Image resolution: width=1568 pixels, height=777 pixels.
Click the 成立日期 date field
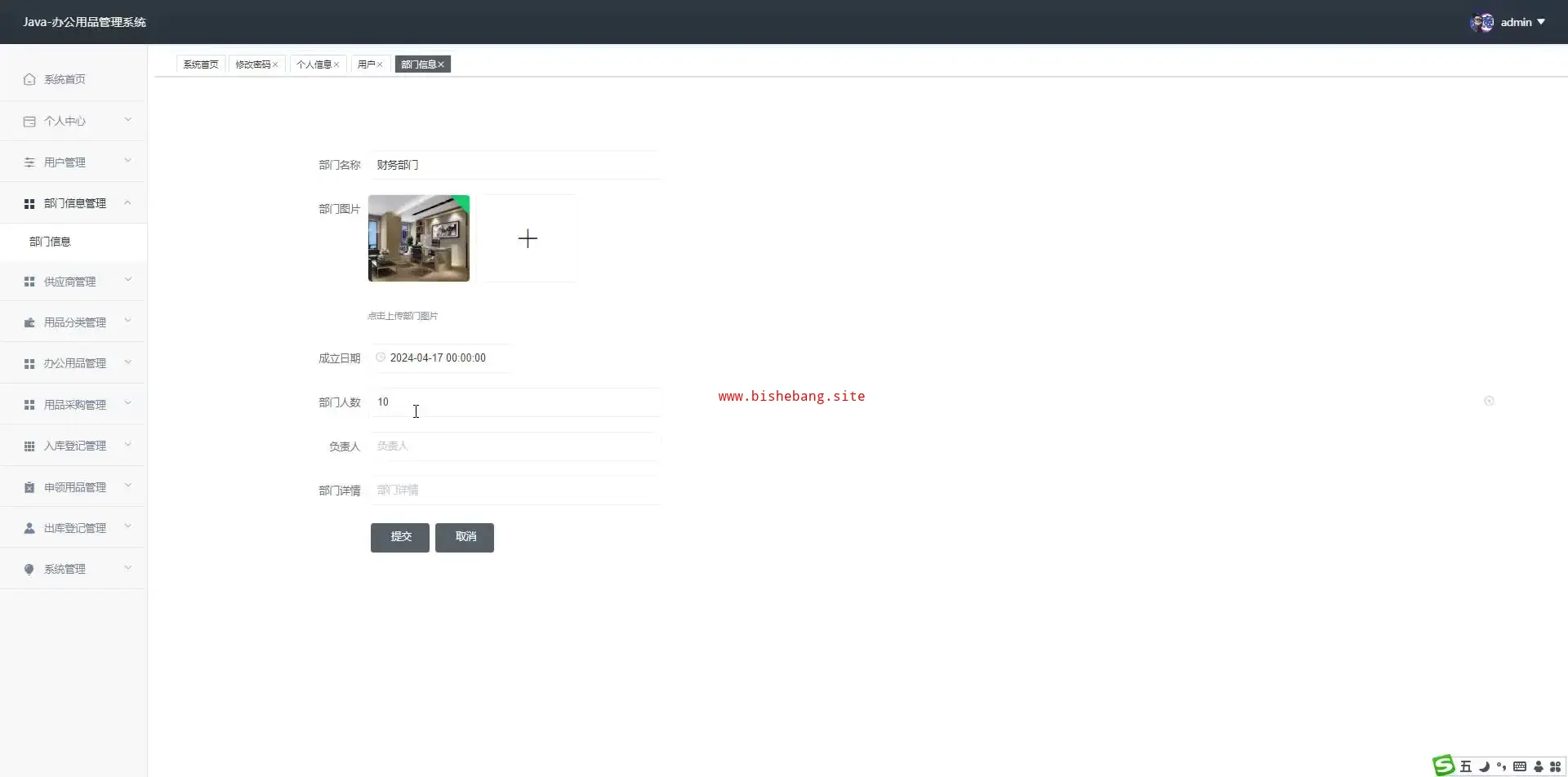click(440, 357)
